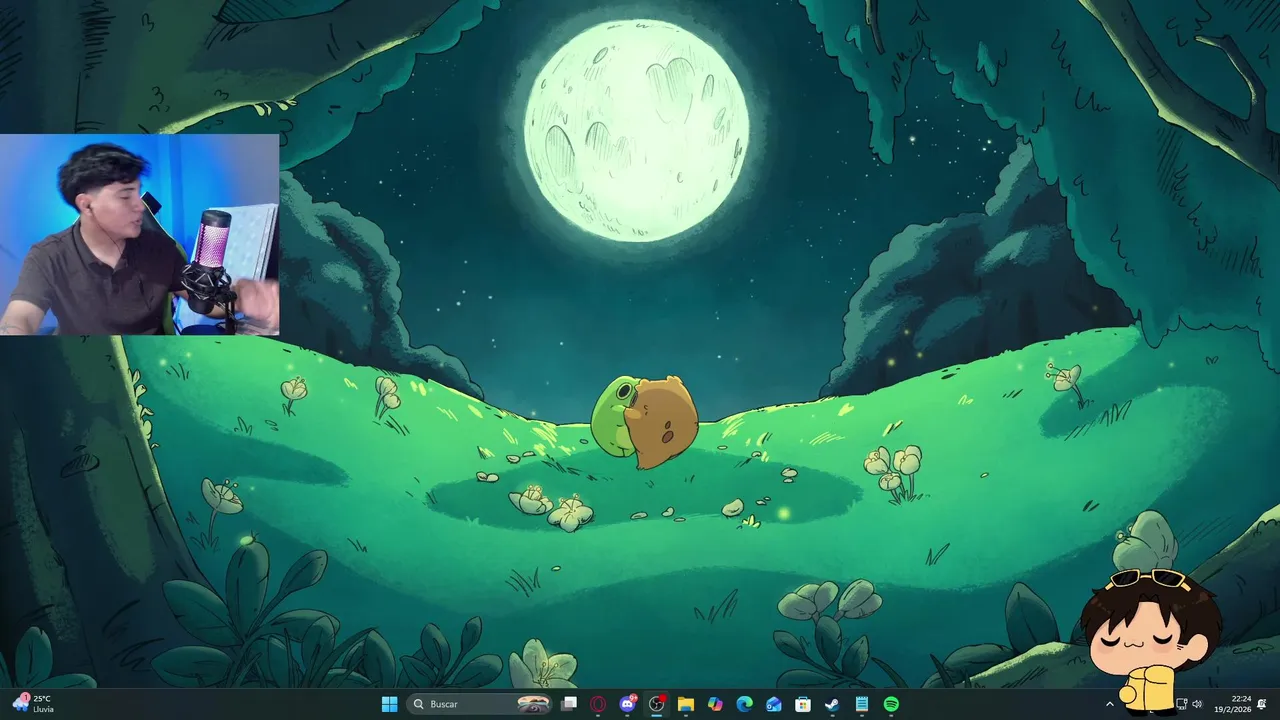Open Outlook mail from the taskbar
Screen dimensions: 1280x720
[773, 704]
